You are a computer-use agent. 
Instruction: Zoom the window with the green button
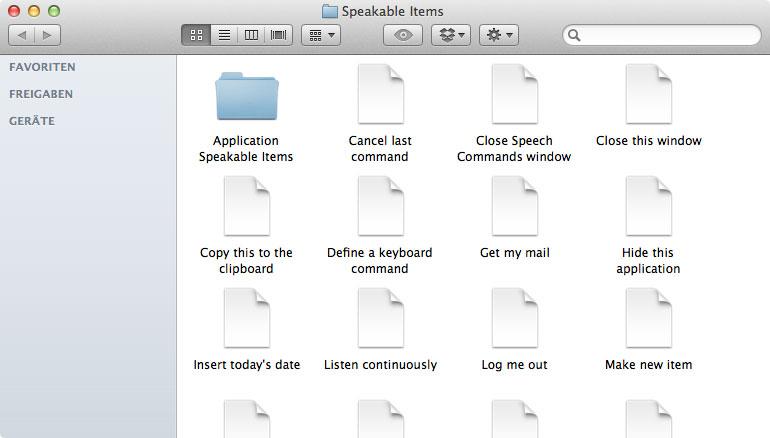[x=54, y=11]
